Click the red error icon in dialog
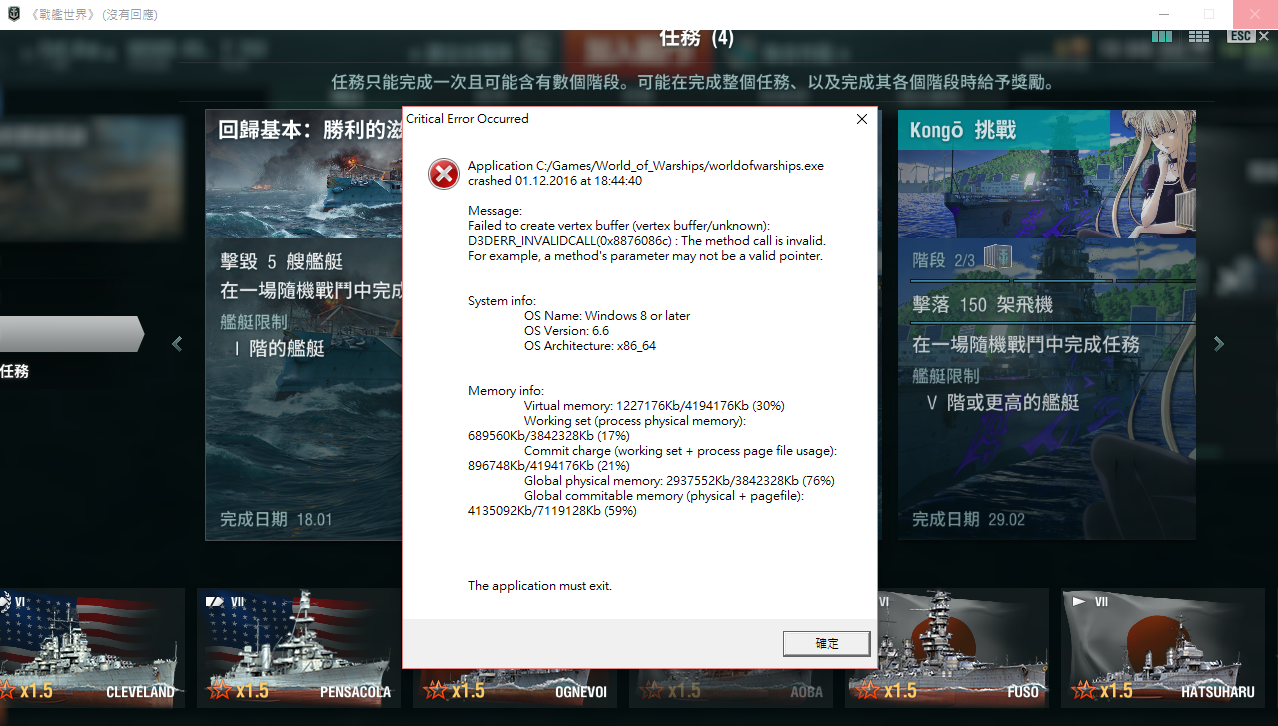1278x726 pixels. click(x=444, y=174)
